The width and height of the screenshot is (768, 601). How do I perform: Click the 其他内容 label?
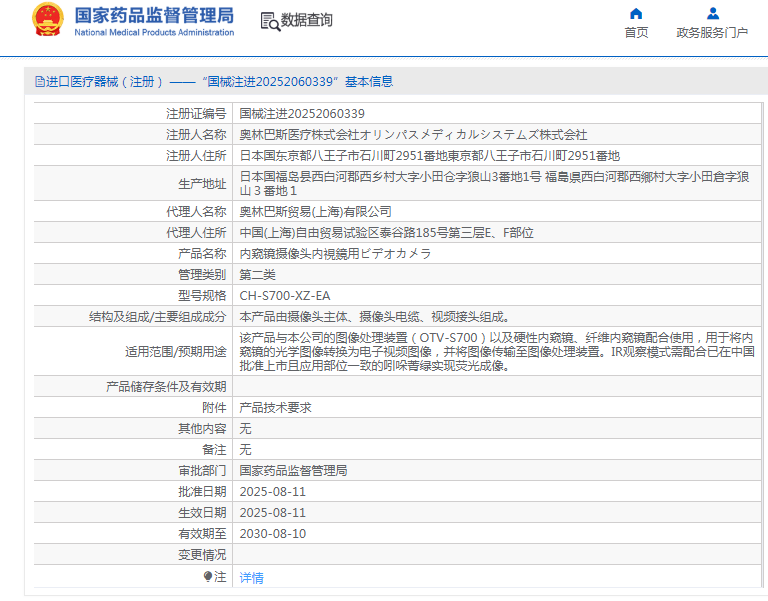202,429
